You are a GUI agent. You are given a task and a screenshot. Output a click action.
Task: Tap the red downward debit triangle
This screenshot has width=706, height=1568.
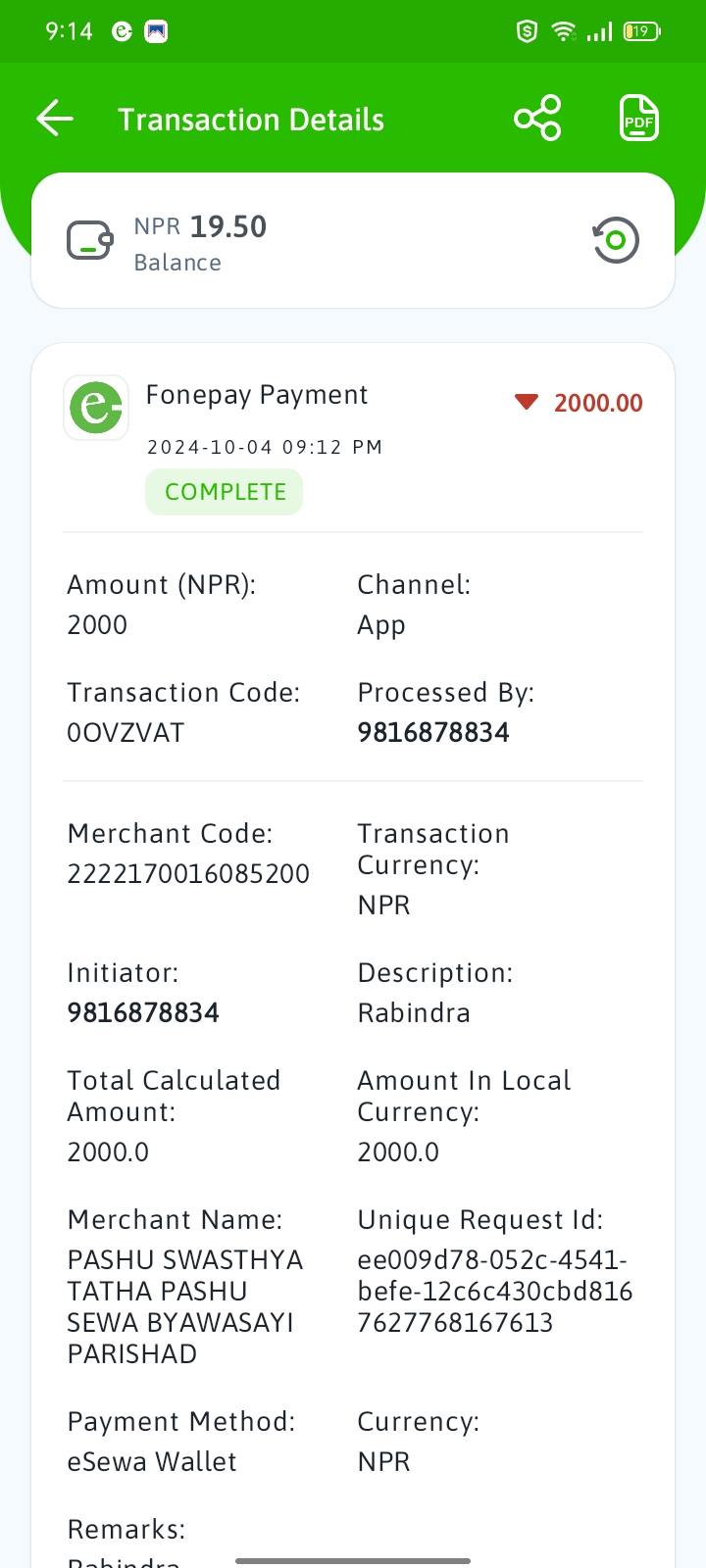coord(527,402)
